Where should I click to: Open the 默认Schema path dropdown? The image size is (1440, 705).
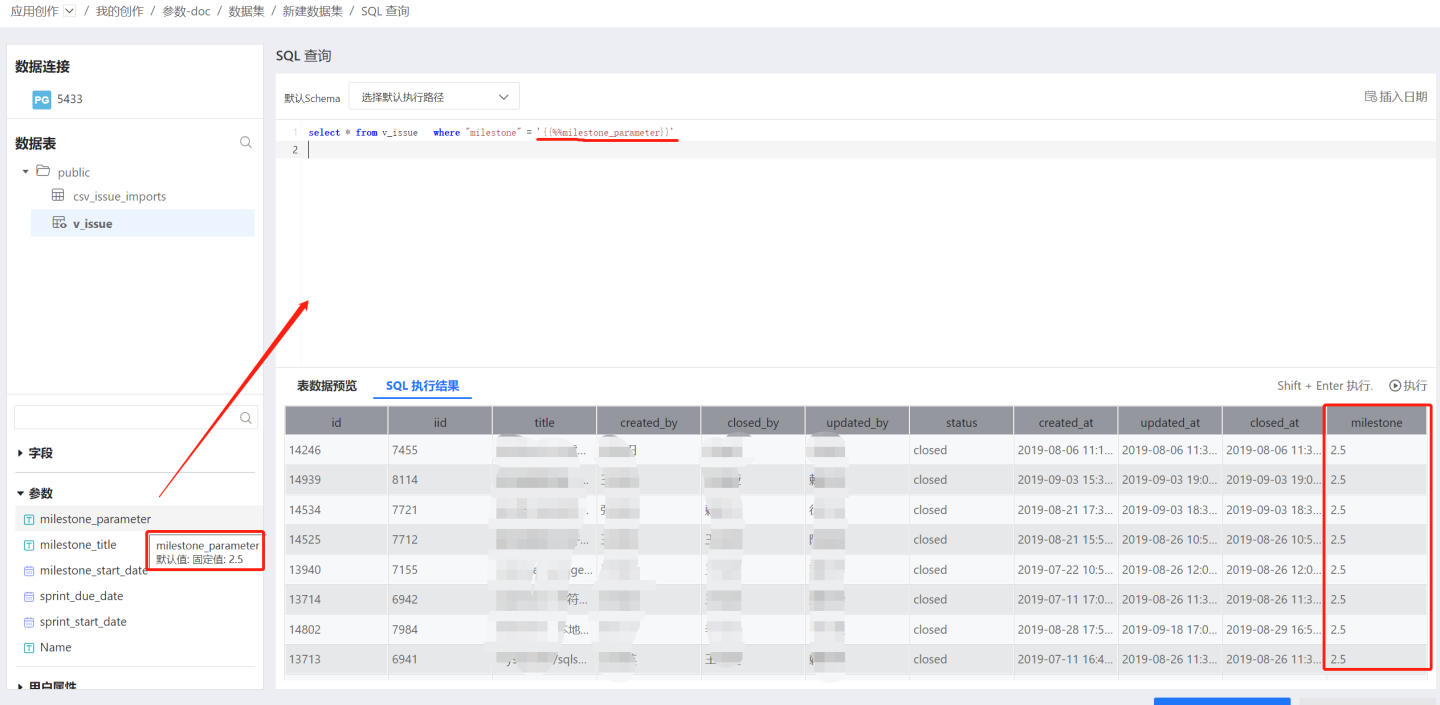click(433, 97)
